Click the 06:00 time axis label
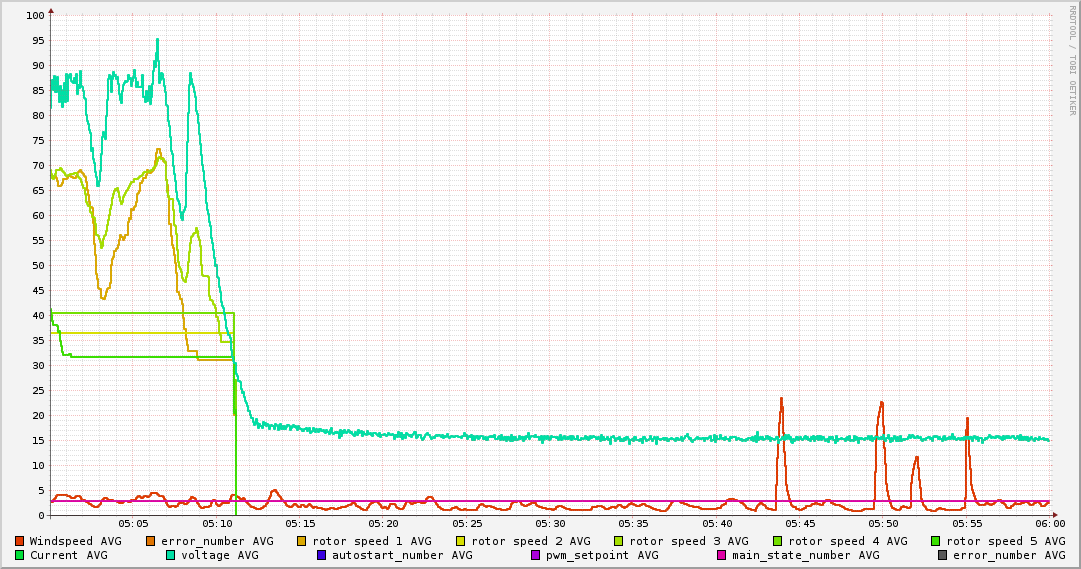The width and height of the screenshot is (1081, 569). click(1050, 523)
